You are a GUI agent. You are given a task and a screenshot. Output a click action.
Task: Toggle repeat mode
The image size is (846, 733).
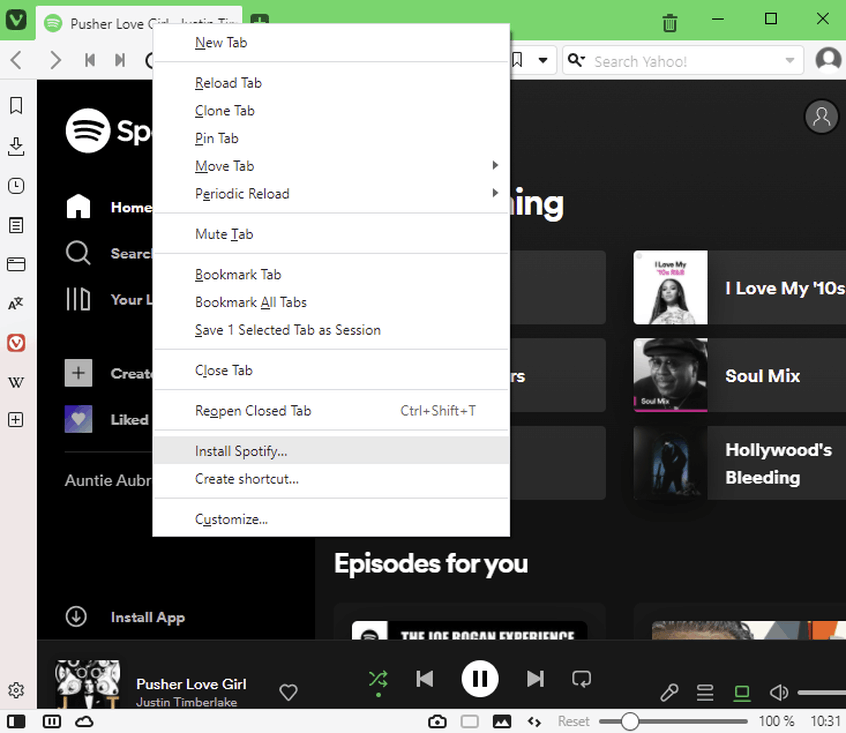pyautogui.click(x=582, y=679)
